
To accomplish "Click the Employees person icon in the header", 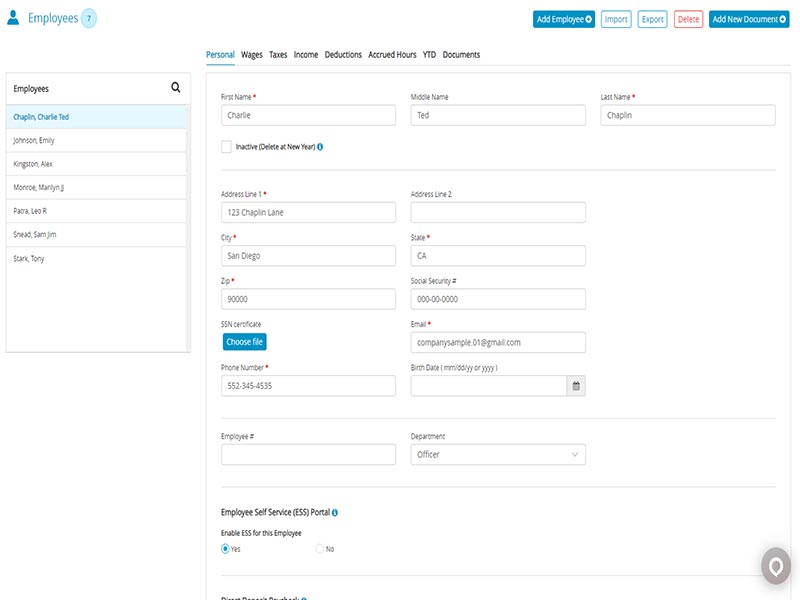I will click(x=14, y=17).
